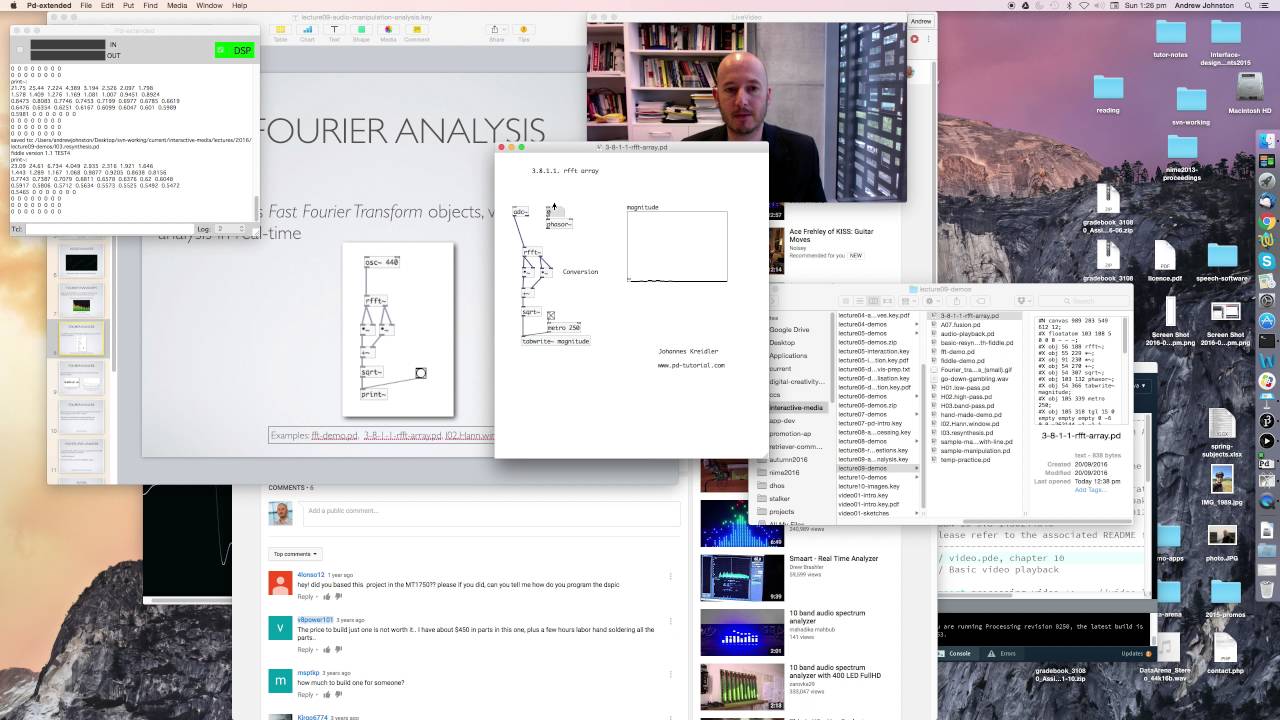This screenshot has width=1280, height=720.
Task: Open licence.pdf on desktop
Action: click(x=1165, y=257)
